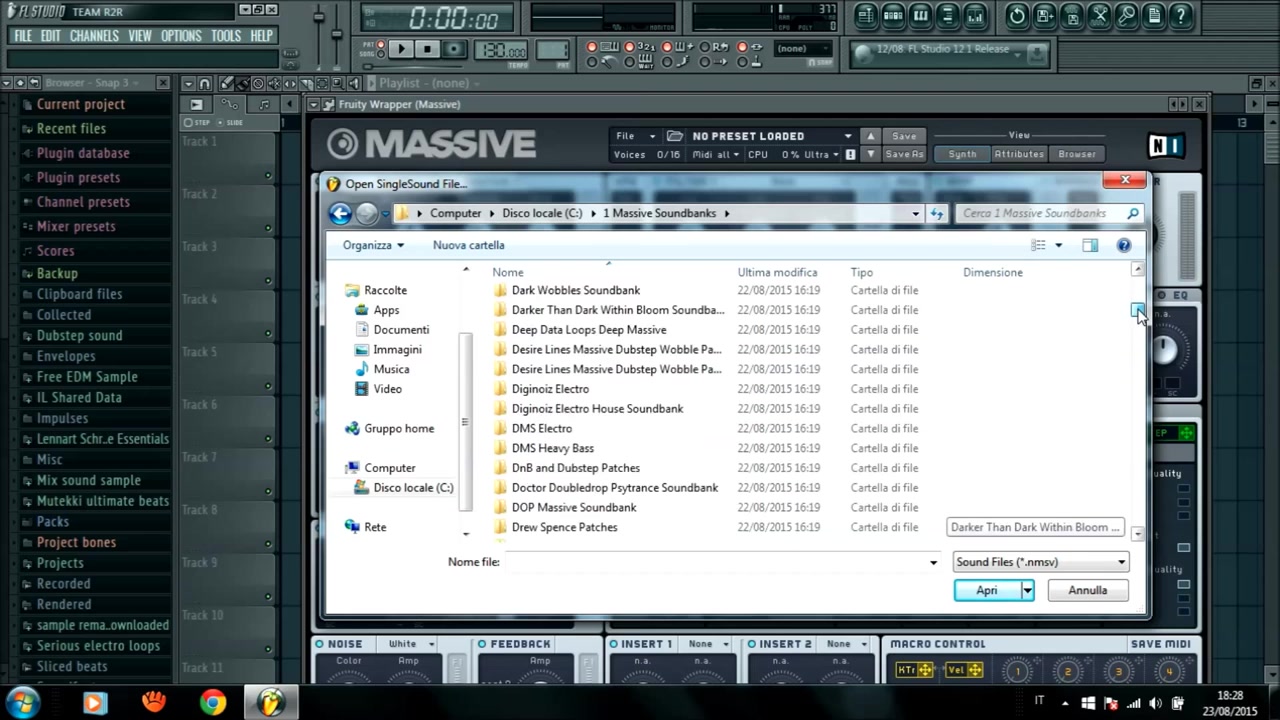Screen dimensions: 1280x720
Task: Open the VIEW menu in FL Studio
Action: (140, 36)
